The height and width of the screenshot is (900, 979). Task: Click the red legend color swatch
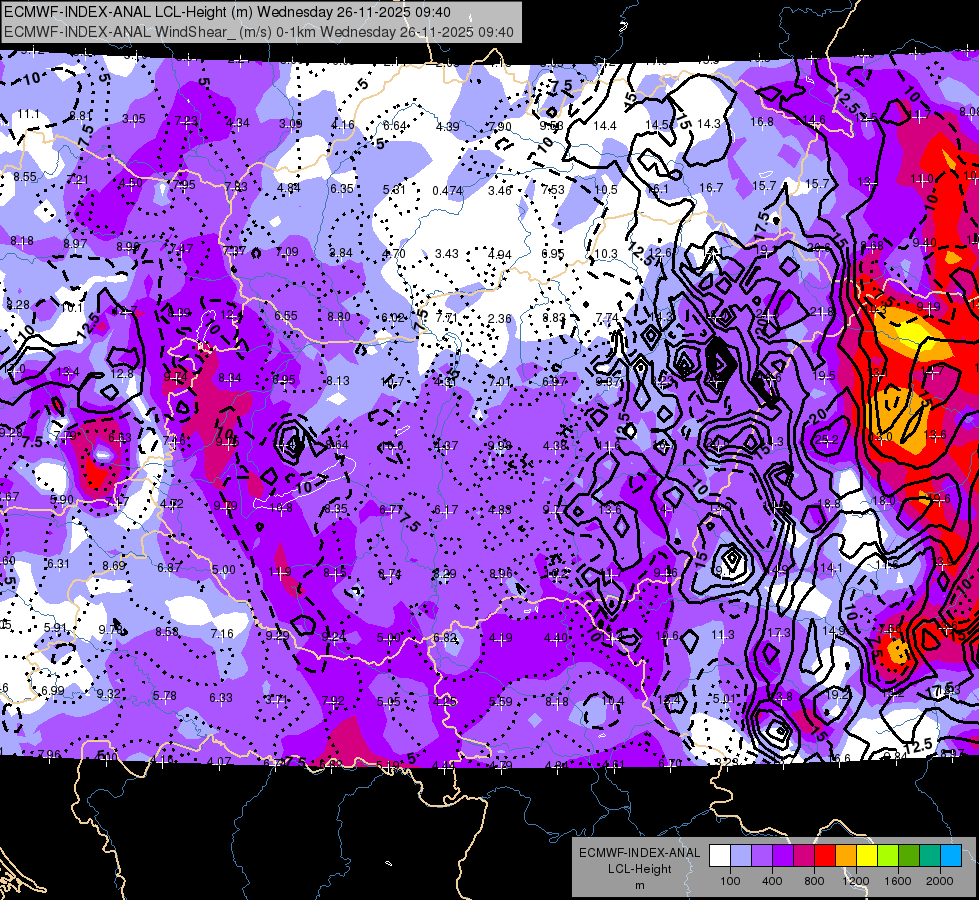tap(825, 856)
